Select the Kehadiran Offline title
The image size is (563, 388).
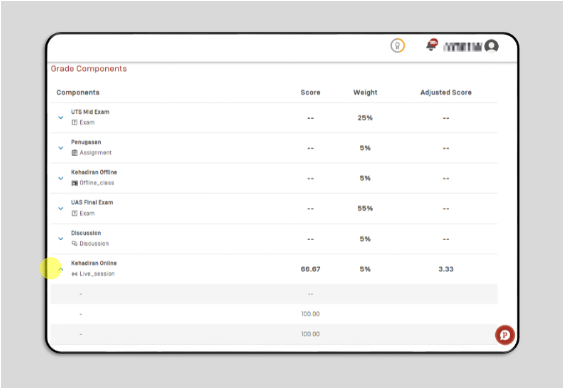coord(94,172)
